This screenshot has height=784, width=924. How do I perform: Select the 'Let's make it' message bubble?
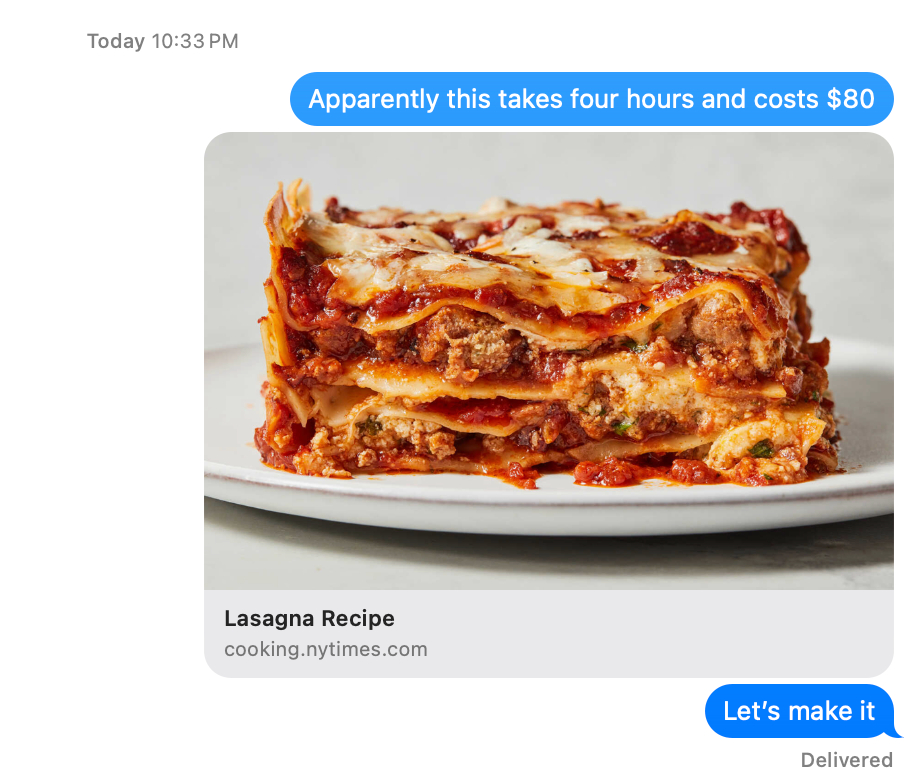click(800, 711)
